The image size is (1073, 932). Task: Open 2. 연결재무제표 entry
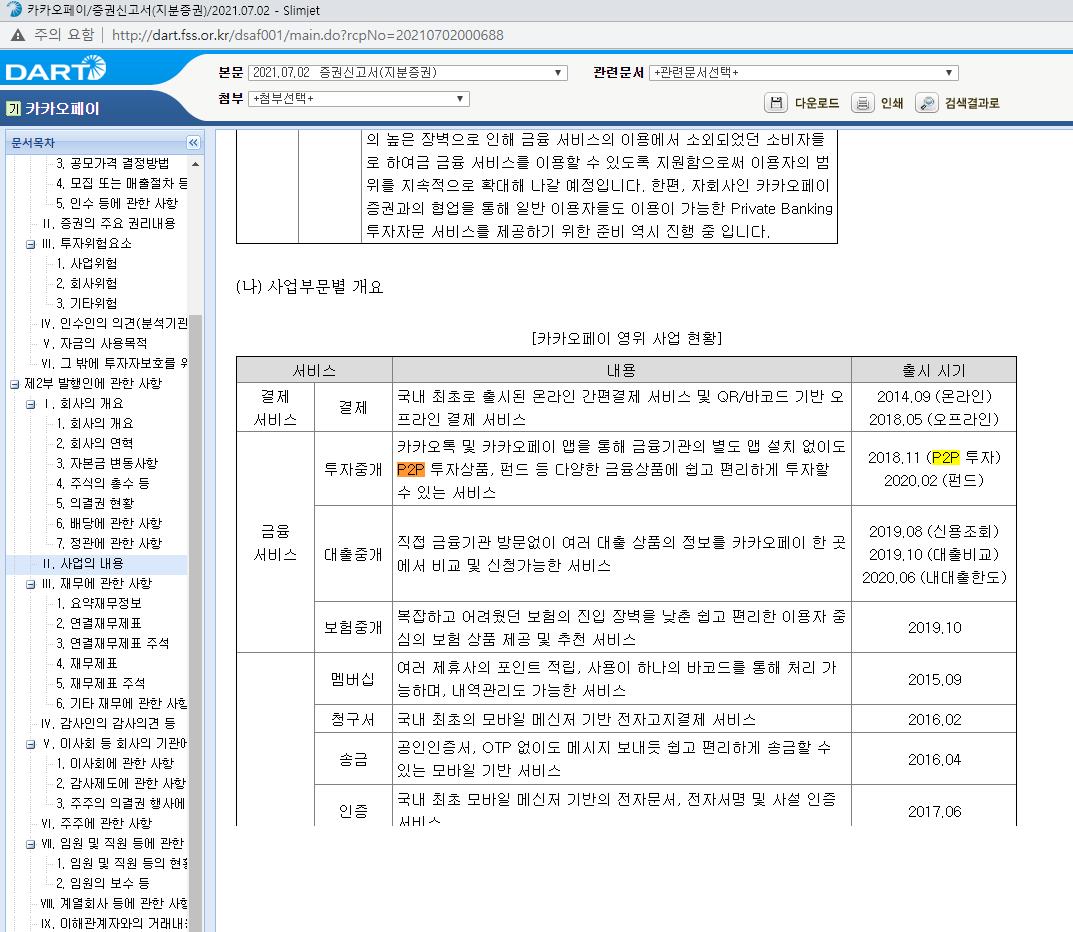(x=99, y=623)
